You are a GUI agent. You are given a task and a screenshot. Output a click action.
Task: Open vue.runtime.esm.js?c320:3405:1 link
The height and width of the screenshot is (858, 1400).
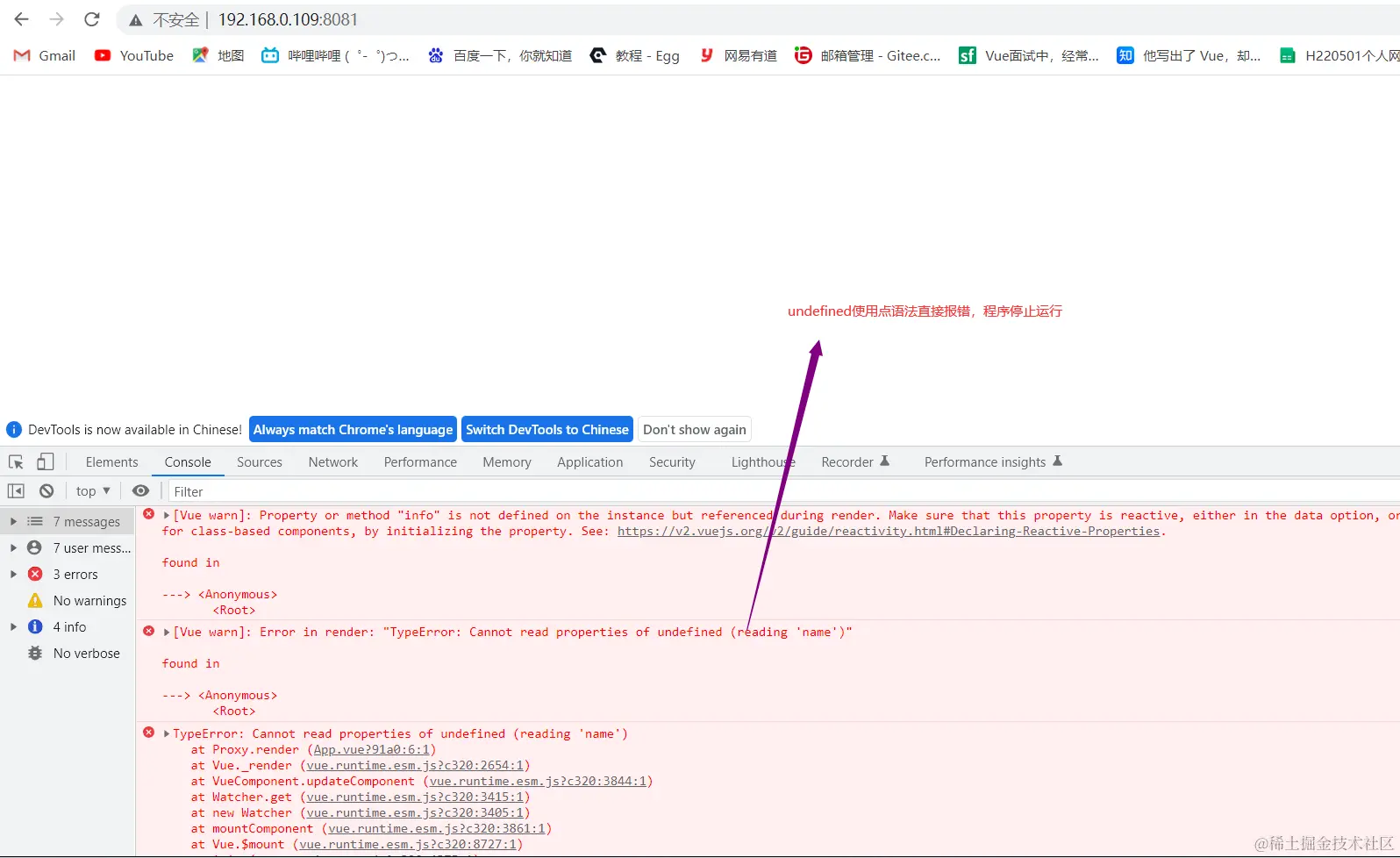415,813
